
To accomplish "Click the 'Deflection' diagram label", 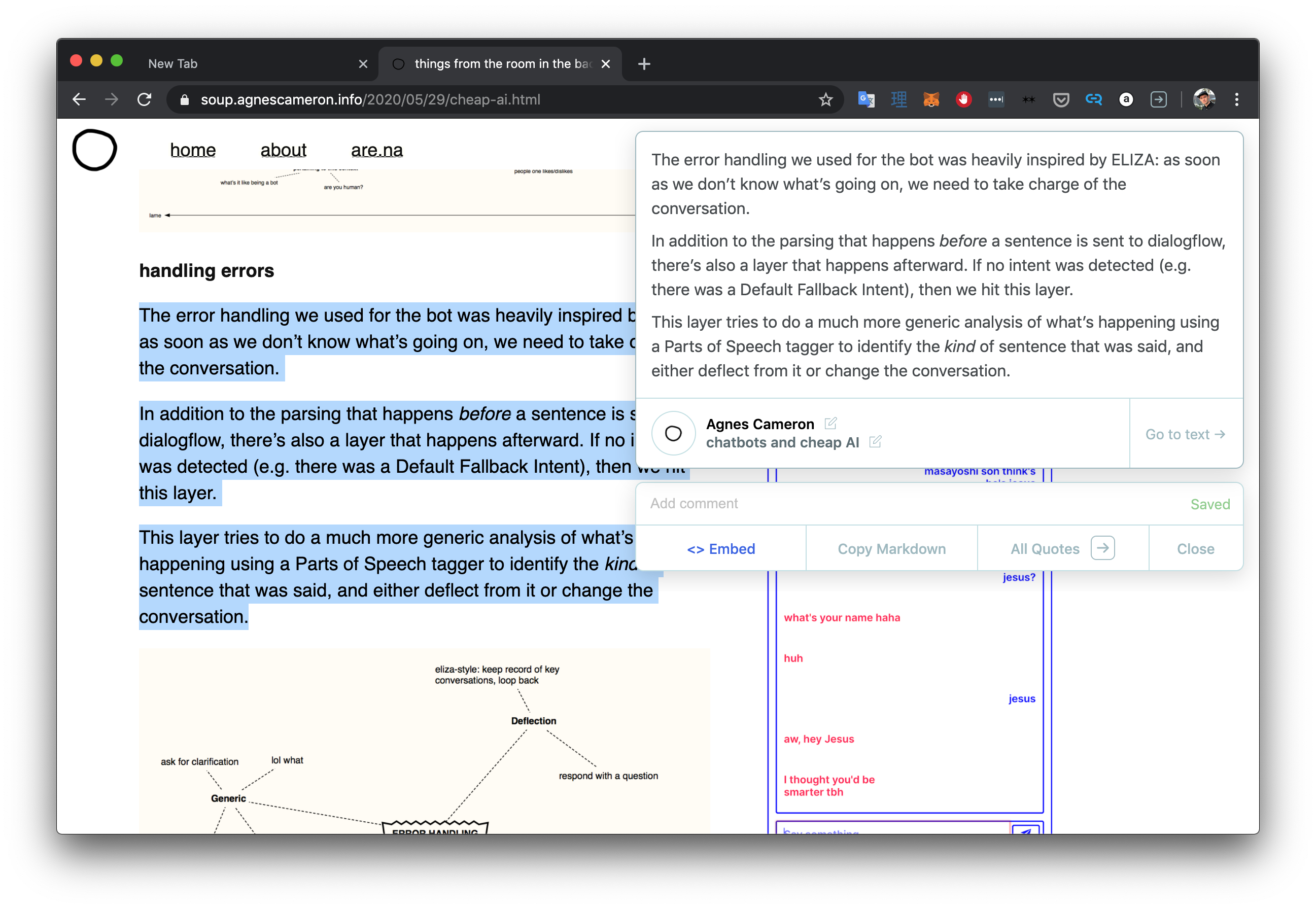I will click(x=534, y=720).
